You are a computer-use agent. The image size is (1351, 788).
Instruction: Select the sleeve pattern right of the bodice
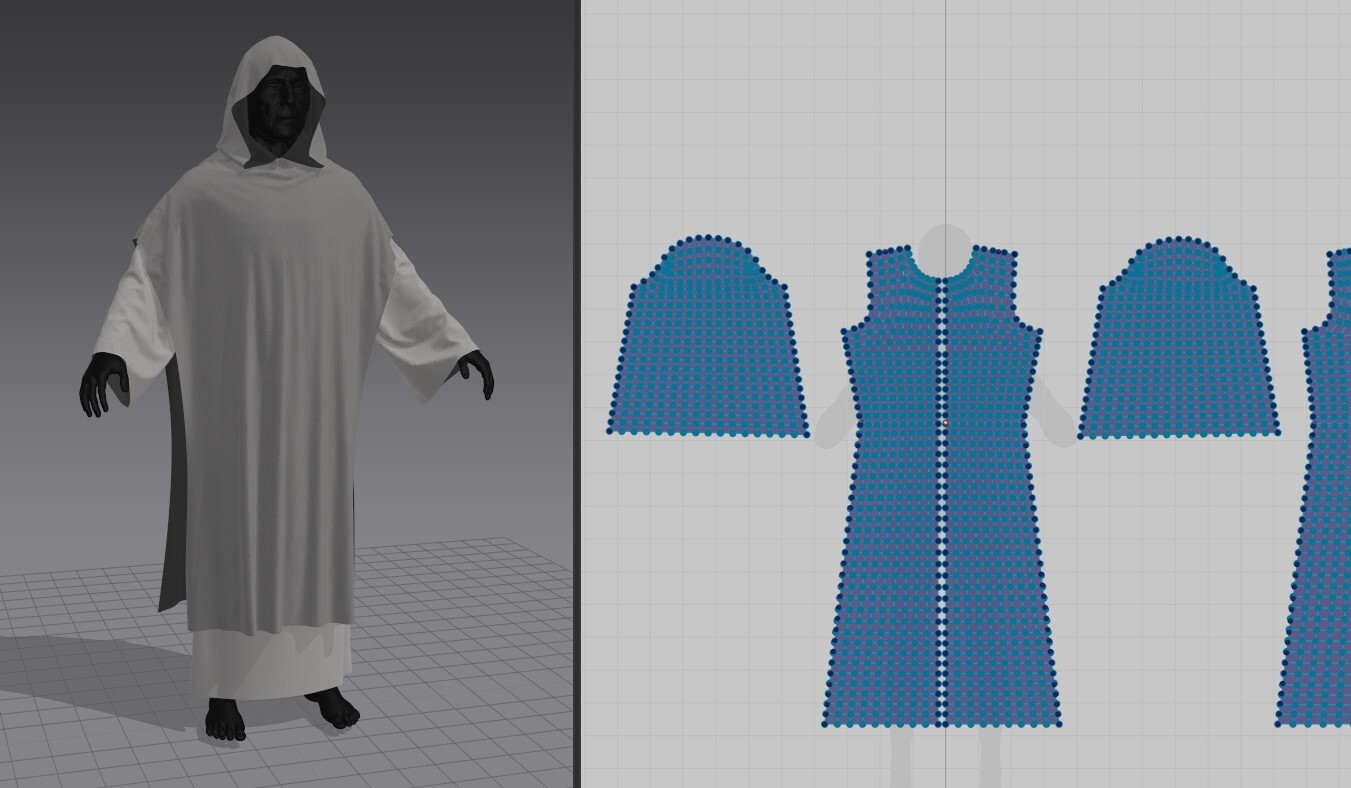1178,340
